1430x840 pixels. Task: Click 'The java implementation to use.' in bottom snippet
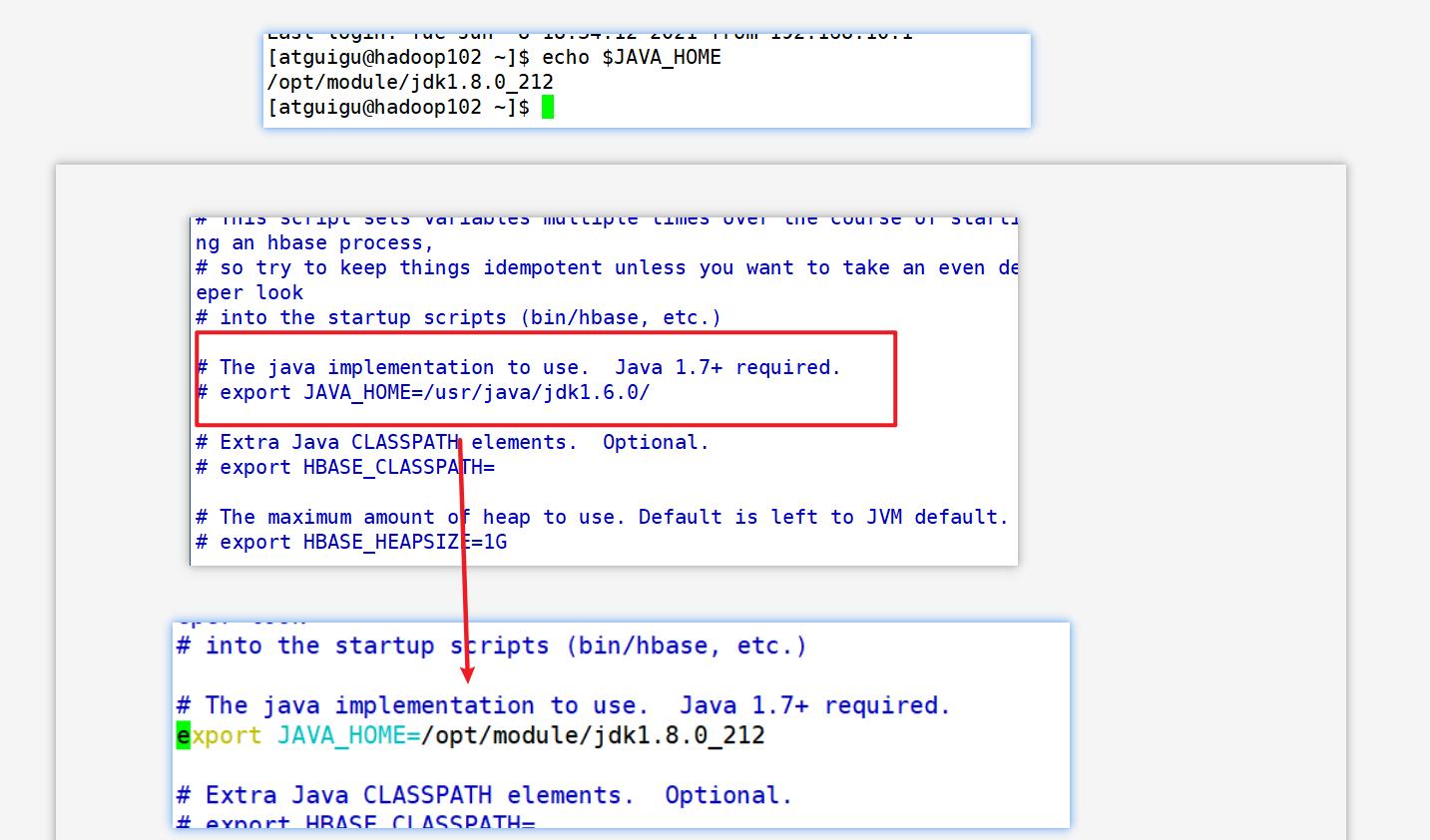(x=426, y=706)
